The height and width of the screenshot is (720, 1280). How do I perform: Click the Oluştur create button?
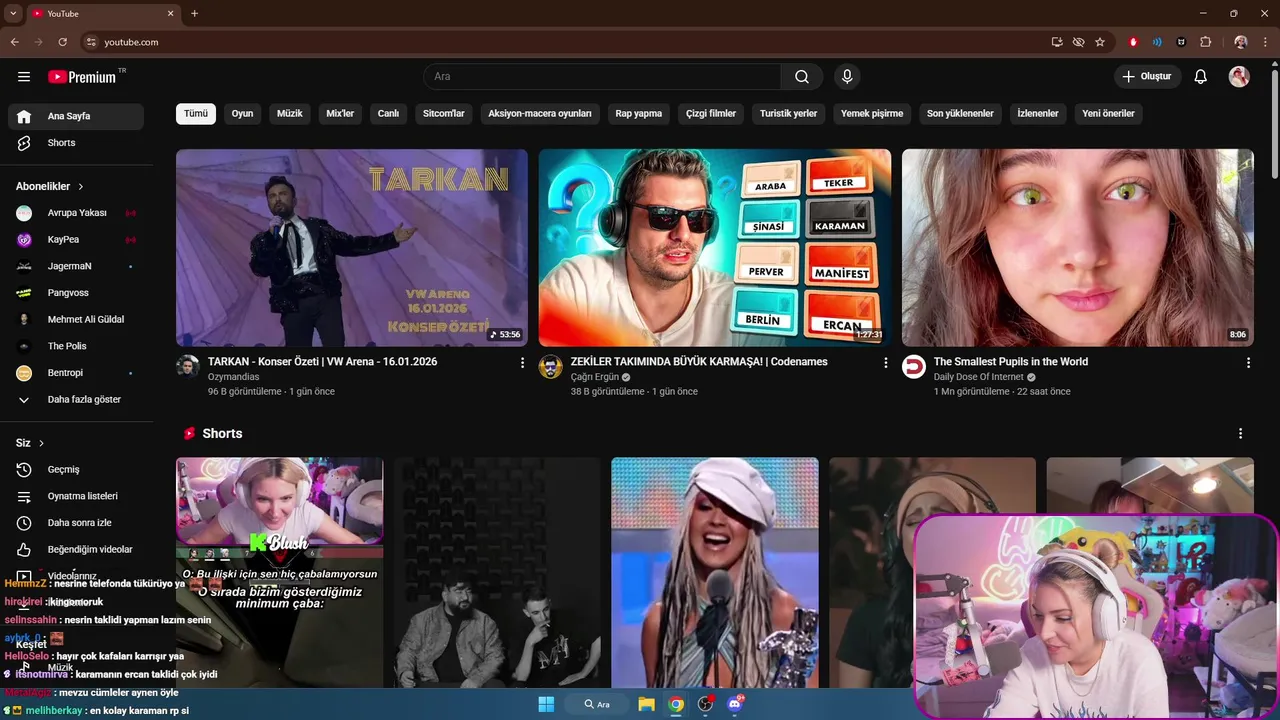click(1148, 77)
